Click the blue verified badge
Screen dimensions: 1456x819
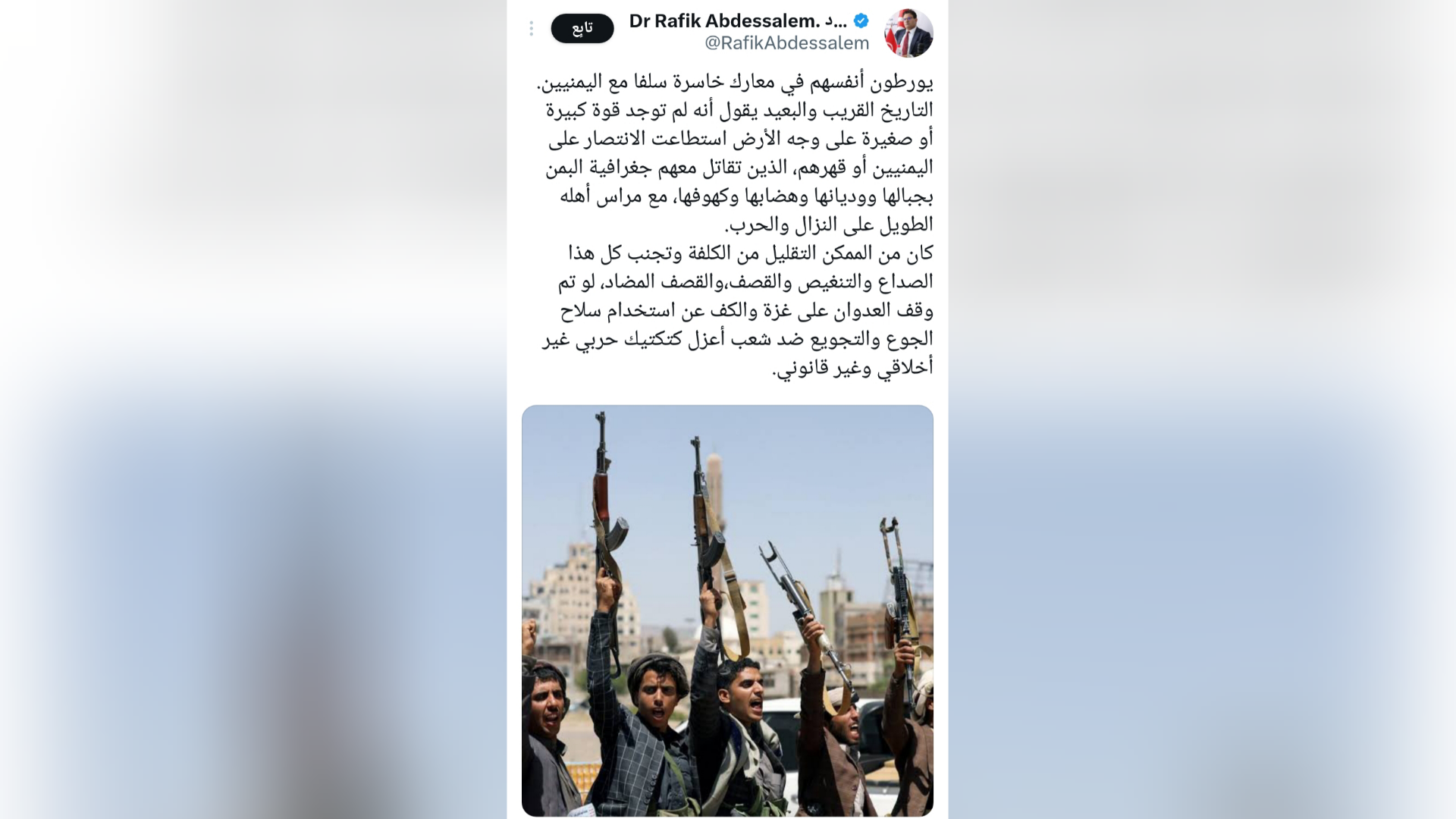click(861, 20)
